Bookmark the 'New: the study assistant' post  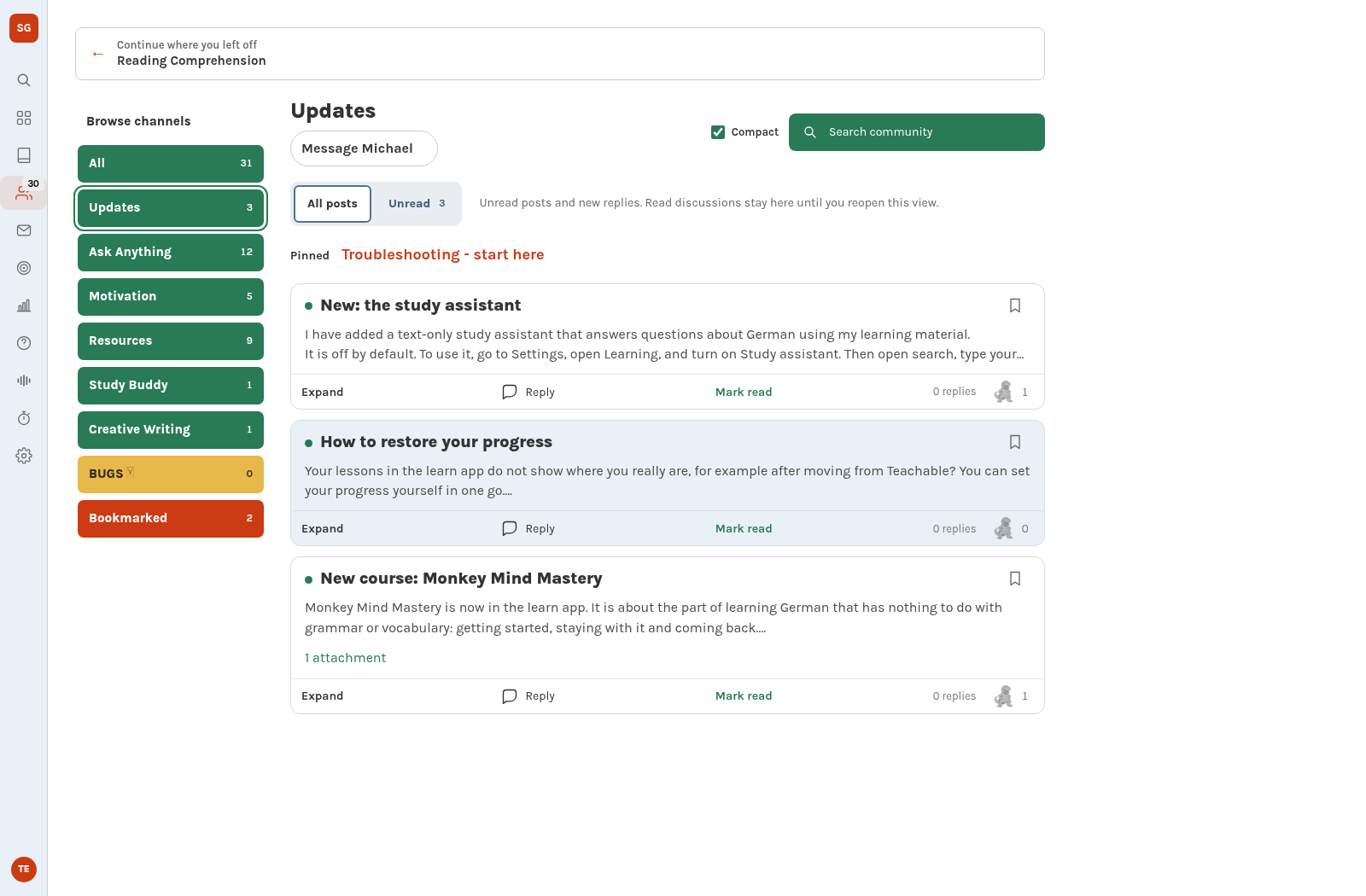click(1015, 305)
